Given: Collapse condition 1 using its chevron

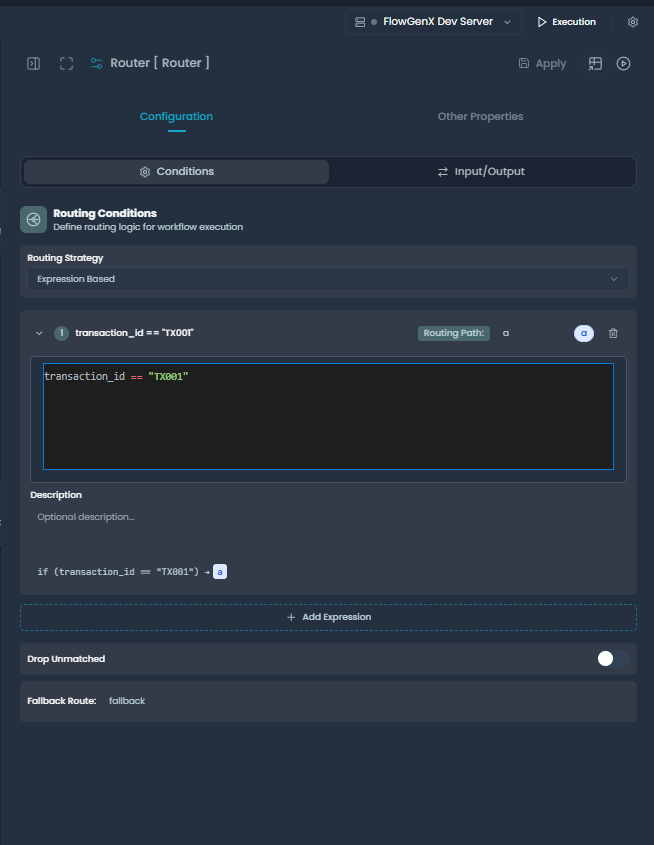Looking at the screenshot, I should click(40, 333).
